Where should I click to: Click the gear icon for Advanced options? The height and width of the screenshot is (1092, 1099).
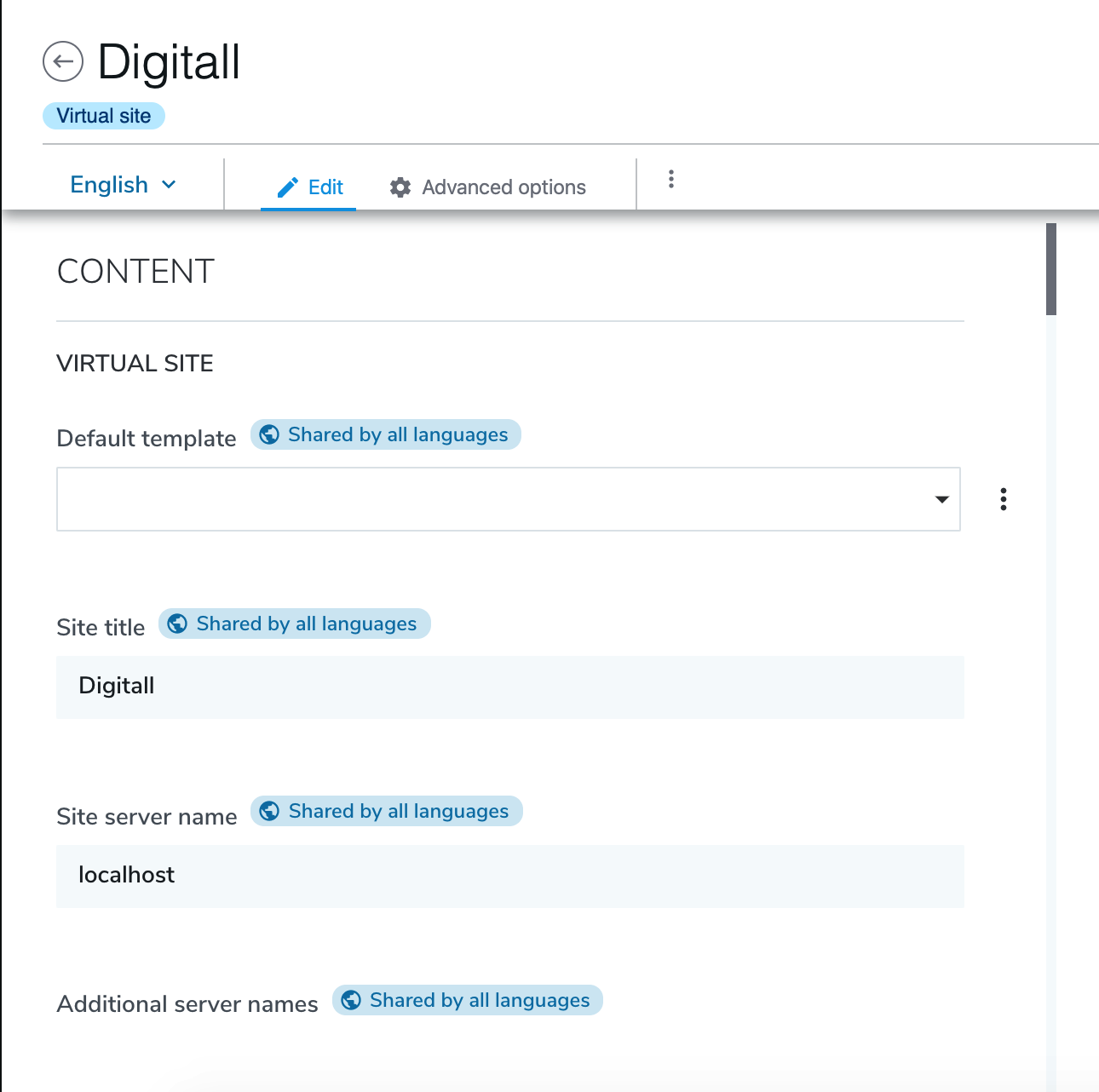point(400,187)
